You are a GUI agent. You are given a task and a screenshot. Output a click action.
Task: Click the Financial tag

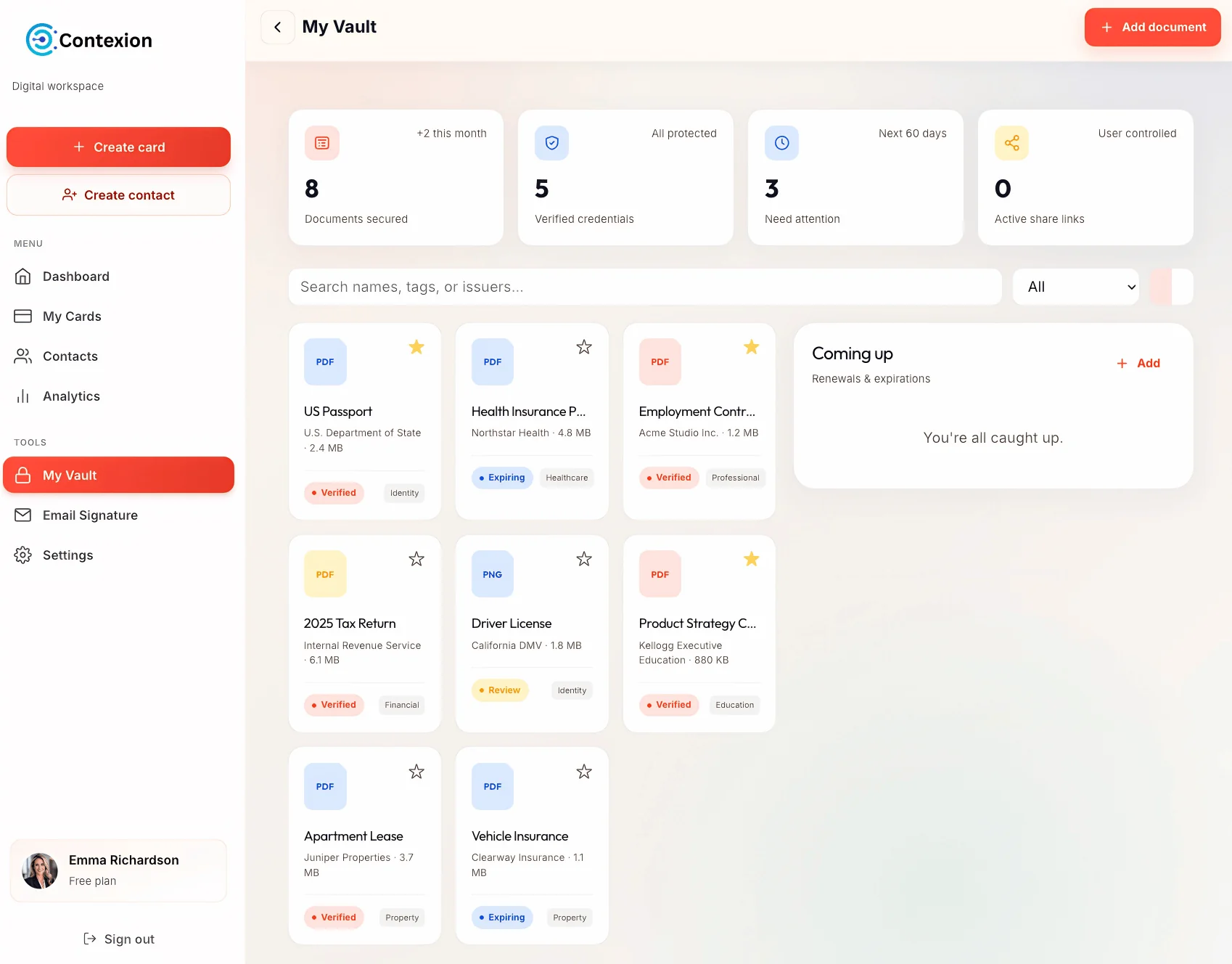coord(402,705)
